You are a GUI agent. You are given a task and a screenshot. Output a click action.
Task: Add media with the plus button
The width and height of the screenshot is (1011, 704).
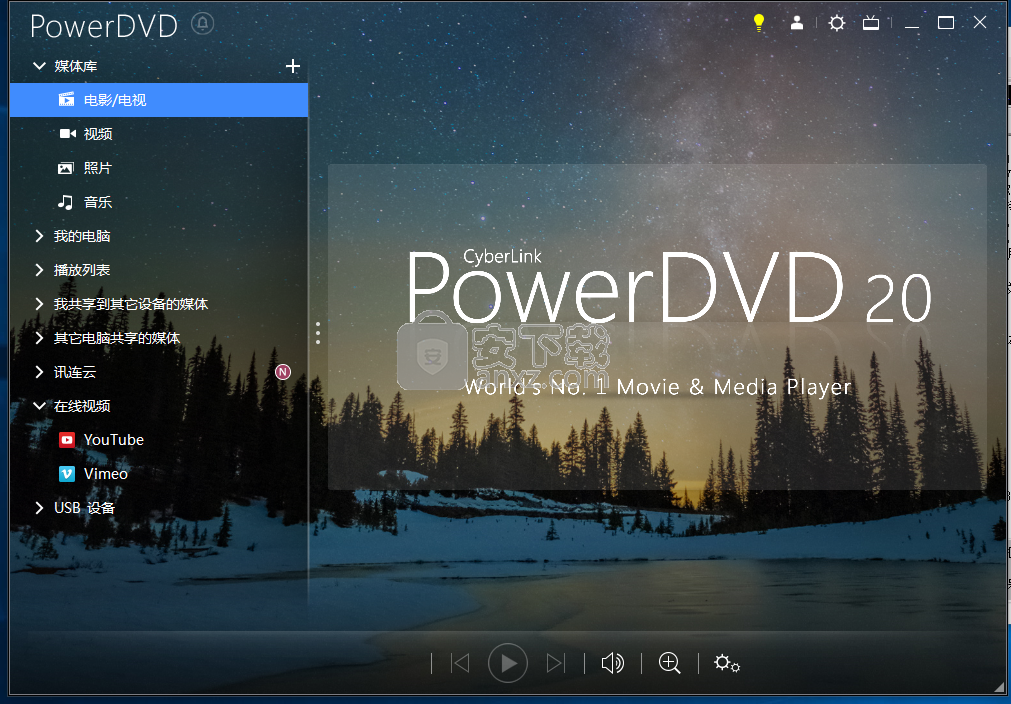292,65
